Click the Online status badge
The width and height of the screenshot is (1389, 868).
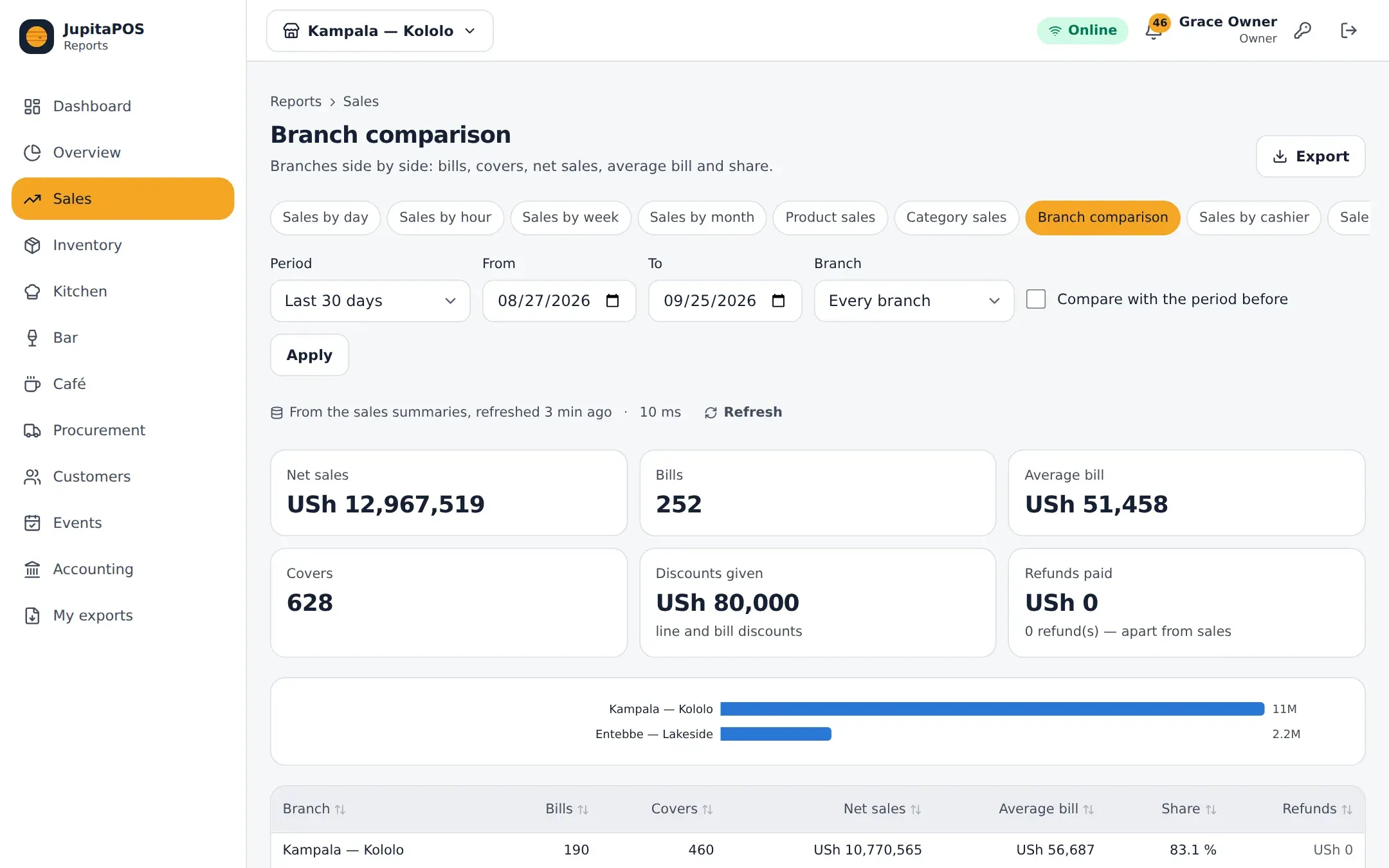[1082, 30]
